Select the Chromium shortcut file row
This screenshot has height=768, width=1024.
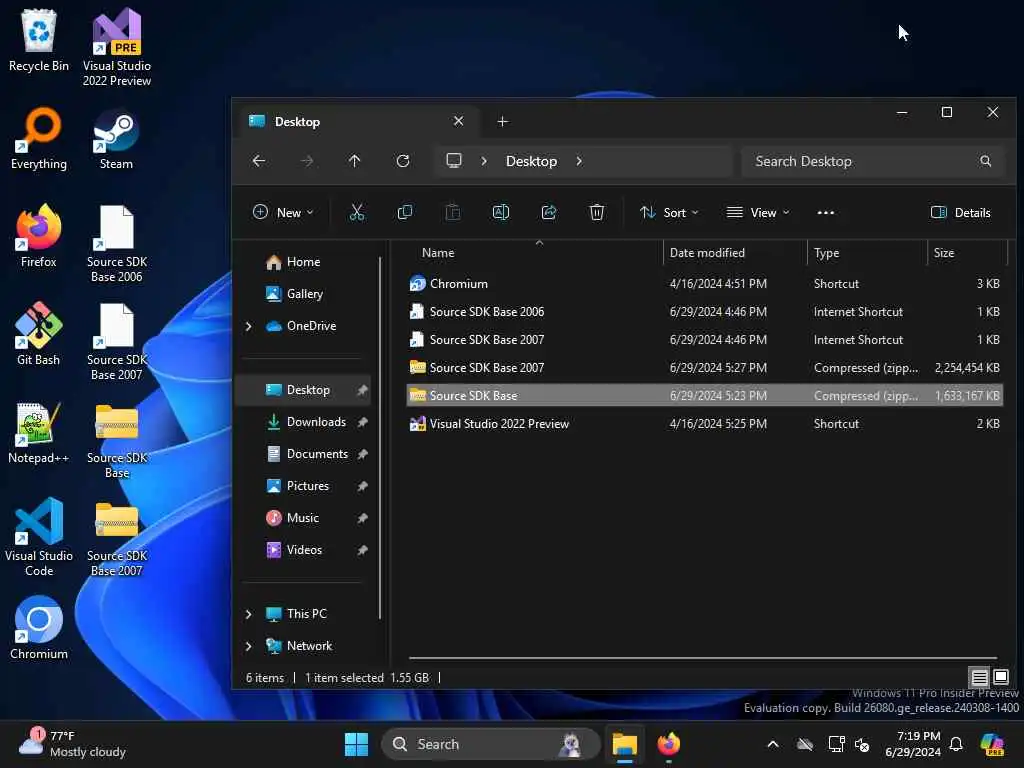704,283
